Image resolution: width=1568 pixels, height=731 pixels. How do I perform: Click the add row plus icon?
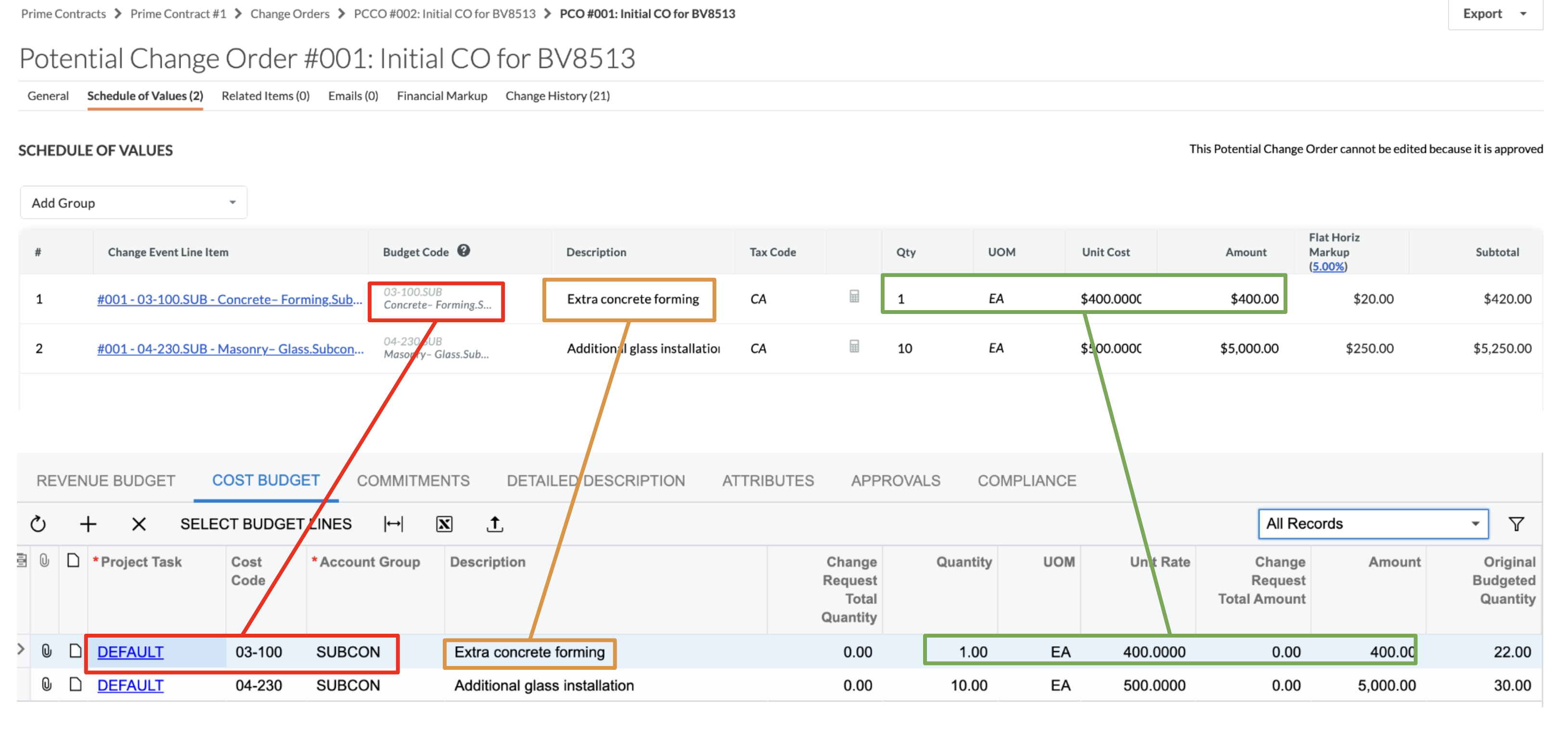point(89,524)
